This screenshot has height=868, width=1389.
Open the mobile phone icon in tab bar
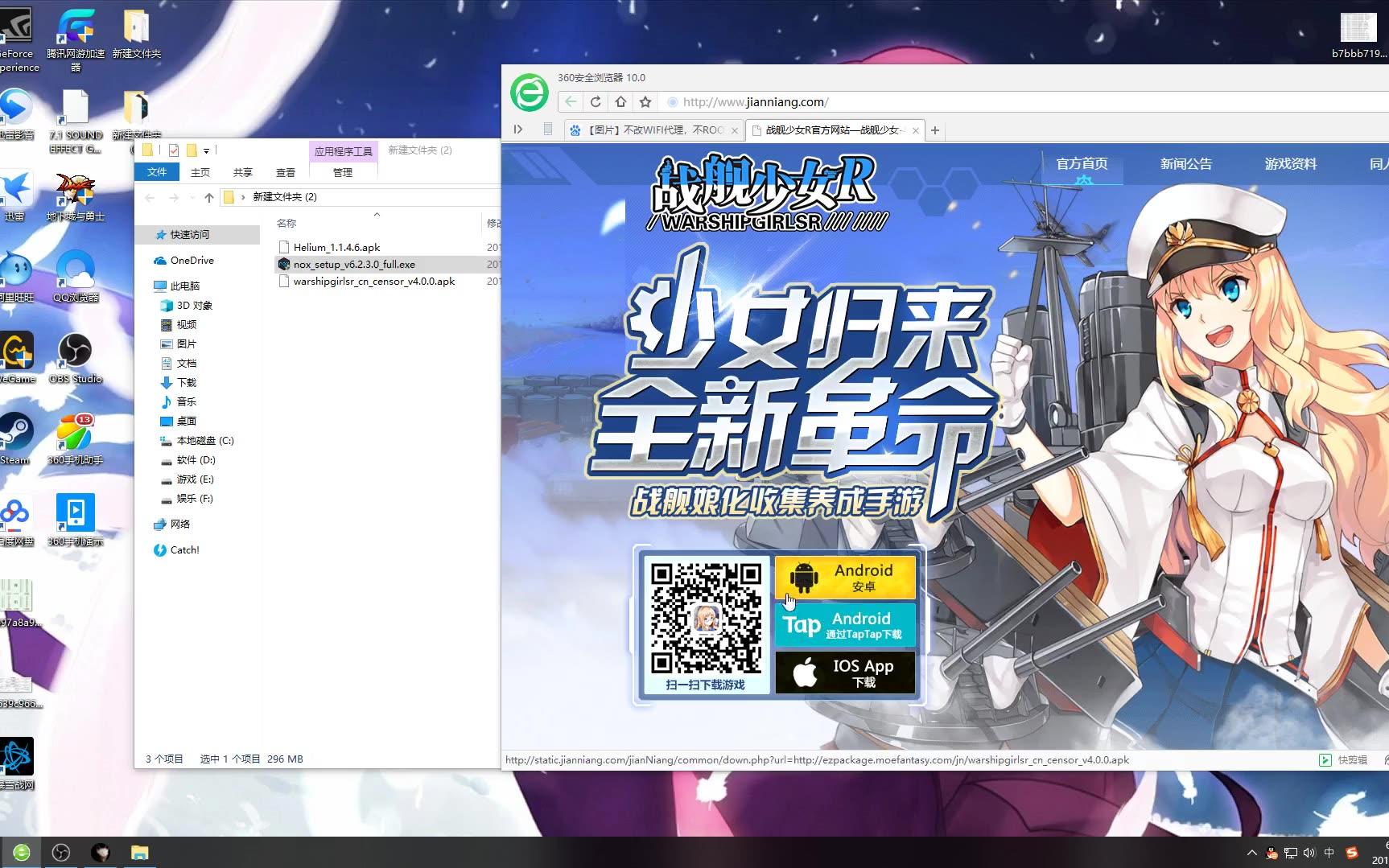pos(547,130)
